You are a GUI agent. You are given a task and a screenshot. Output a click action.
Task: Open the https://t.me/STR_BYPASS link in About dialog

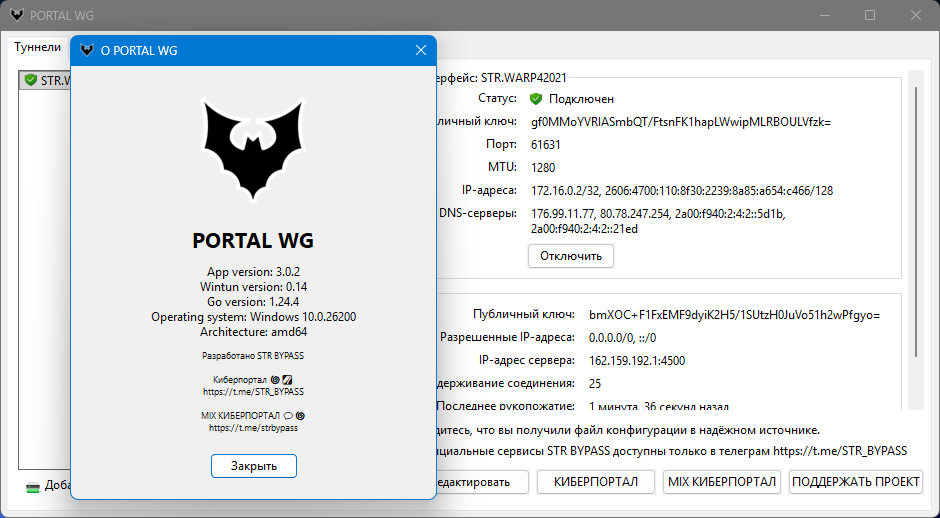pos(254,391)
